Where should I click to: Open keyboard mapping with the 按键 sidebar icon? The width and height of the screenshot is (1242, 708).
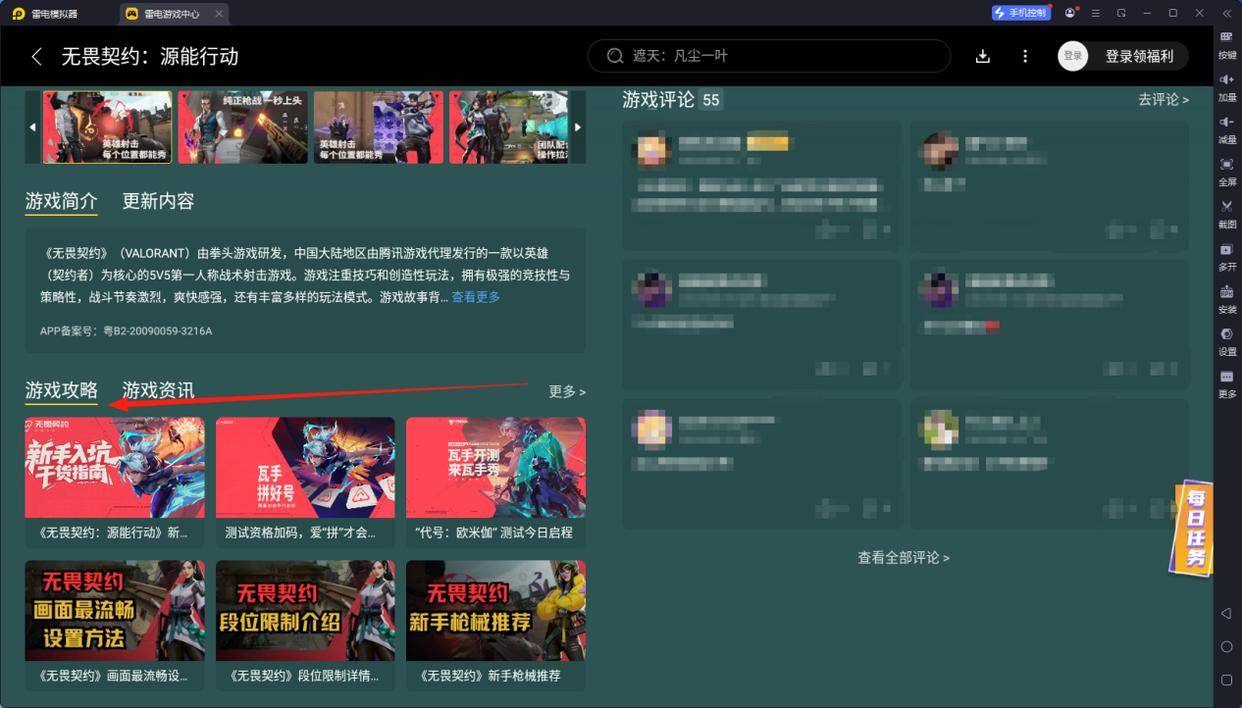coord(1226,40)
